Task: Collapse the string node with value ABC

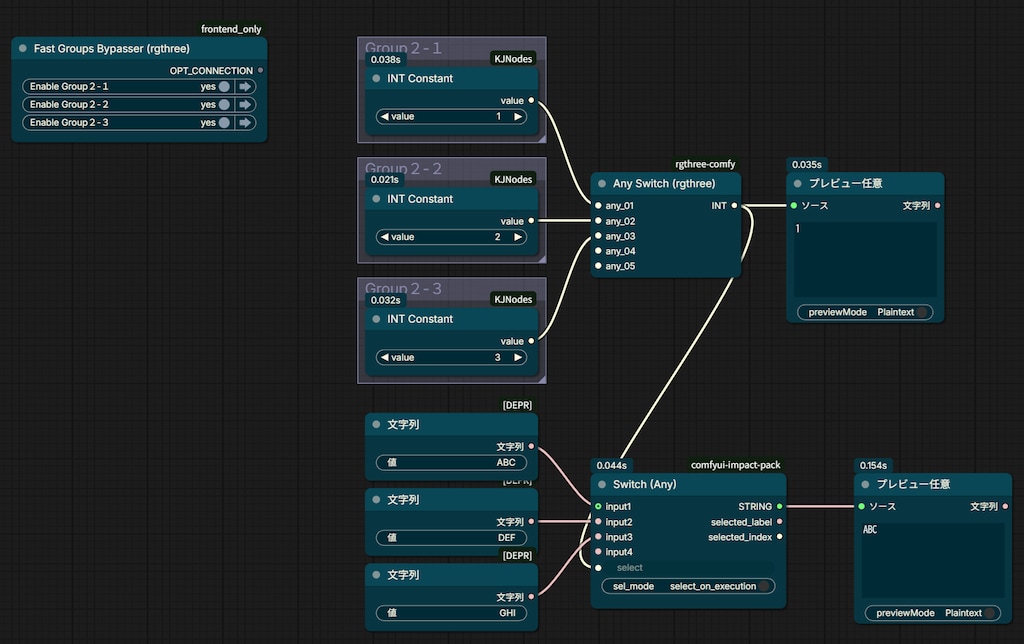Action: [x=376, y=425]
